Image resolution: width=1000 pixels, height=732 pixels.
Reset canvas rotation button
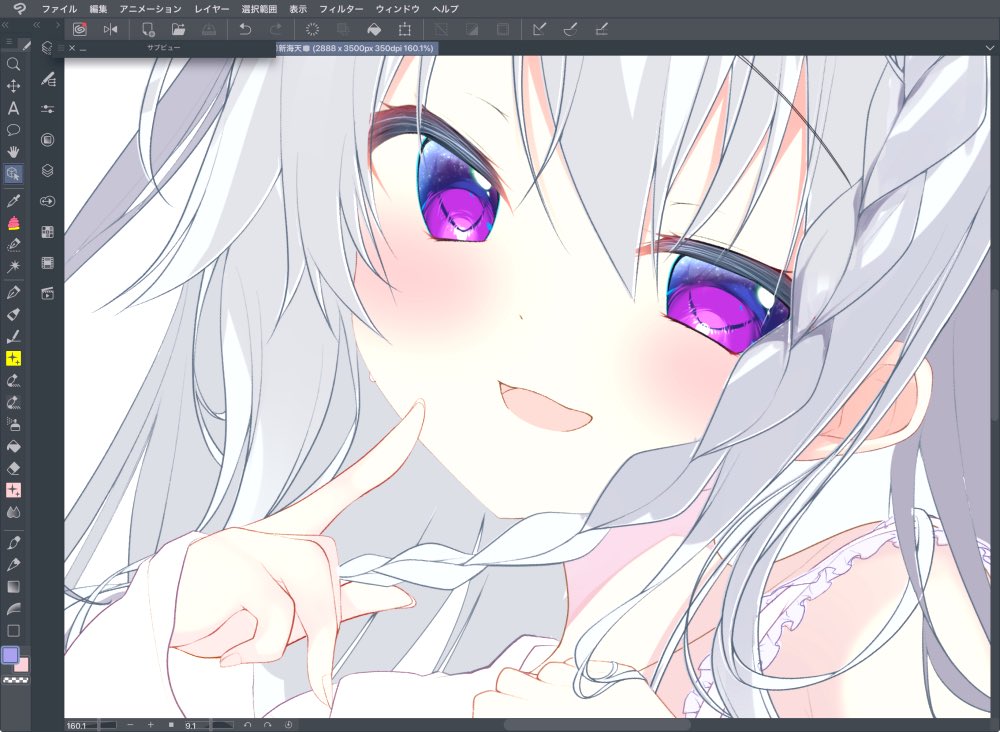click(288, 725)
